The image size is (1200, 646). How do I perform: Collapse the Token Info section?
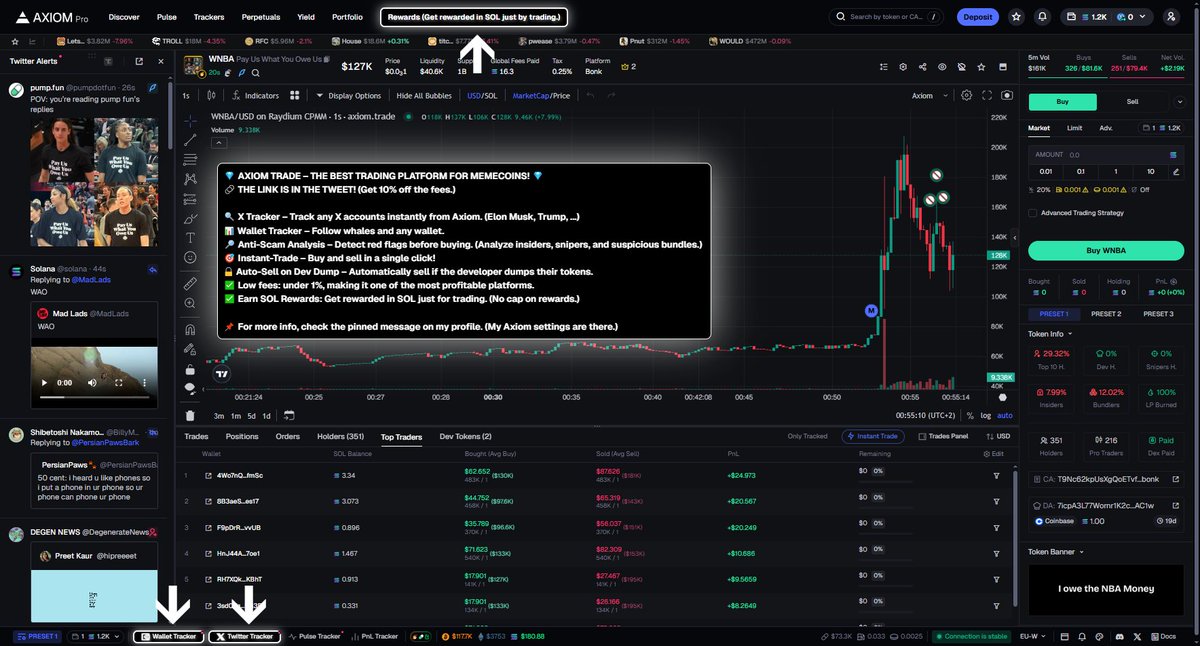1051,334
